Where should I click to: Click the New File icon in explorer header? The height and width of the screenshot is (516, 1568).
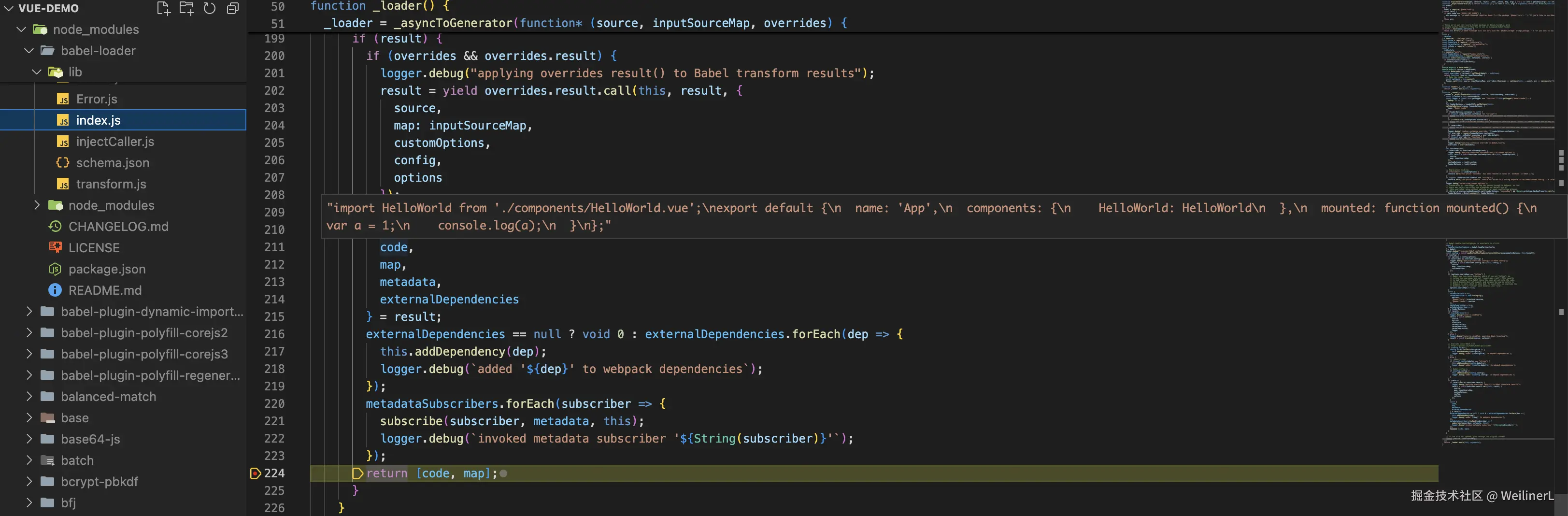pyautogui.click(x=163, y=9)
